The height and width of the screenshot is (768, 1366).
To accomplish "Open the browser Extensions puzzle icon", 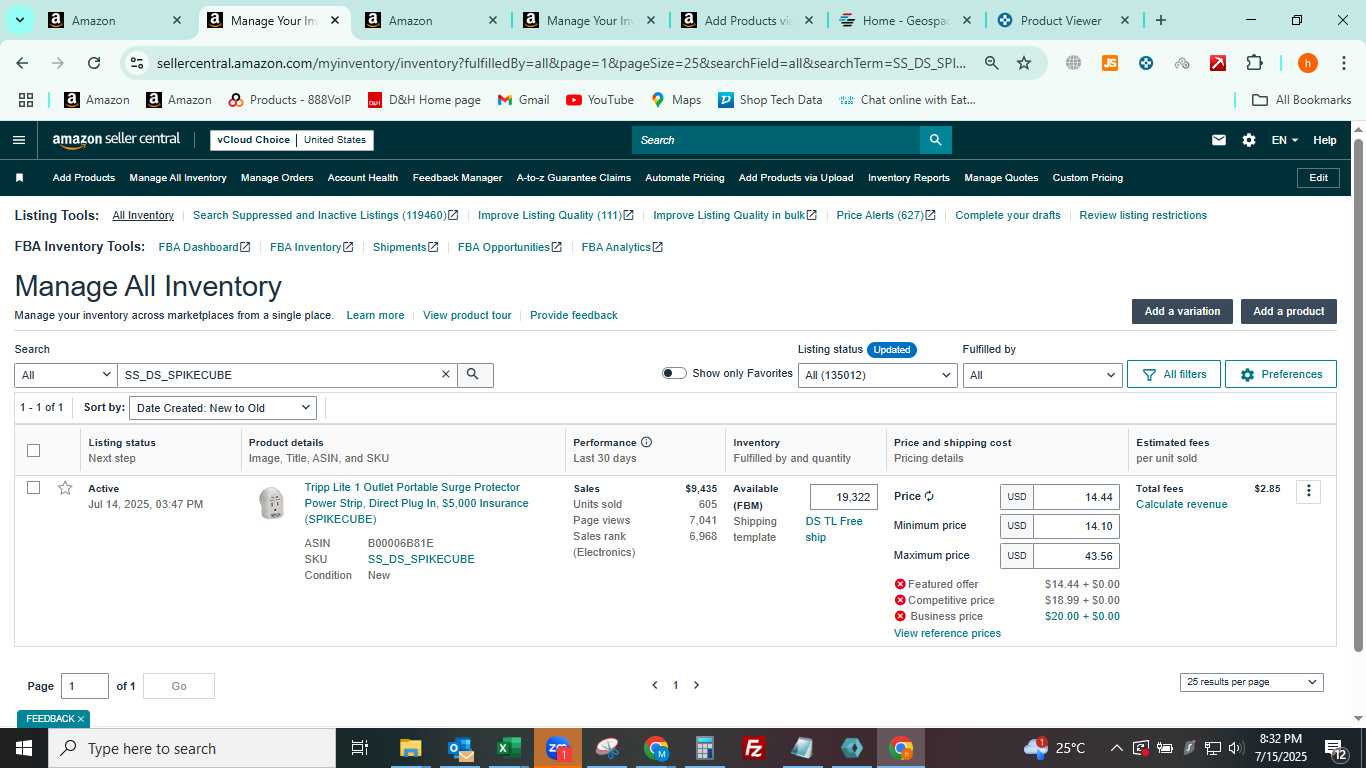I will click(1254, 63).
